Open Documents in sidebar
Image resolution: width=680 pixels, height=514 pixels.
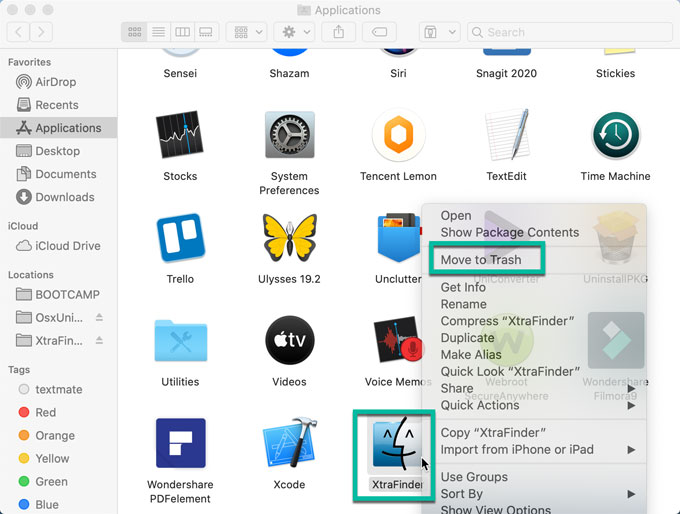pos(59,174)
